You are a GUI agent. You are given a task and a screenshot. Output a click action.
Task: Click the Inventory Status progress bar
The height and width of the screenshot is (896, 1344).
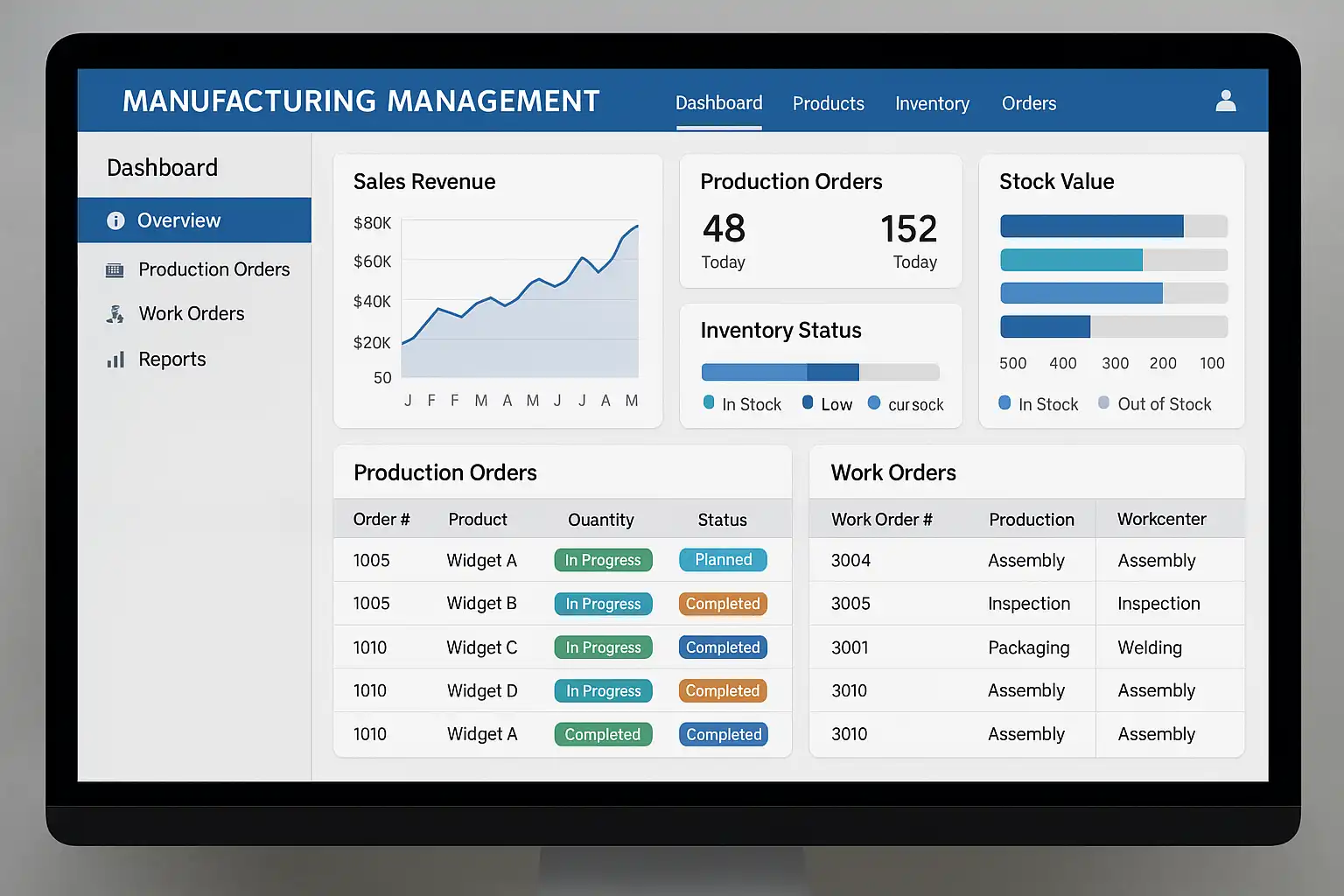[x=820, y=372]
